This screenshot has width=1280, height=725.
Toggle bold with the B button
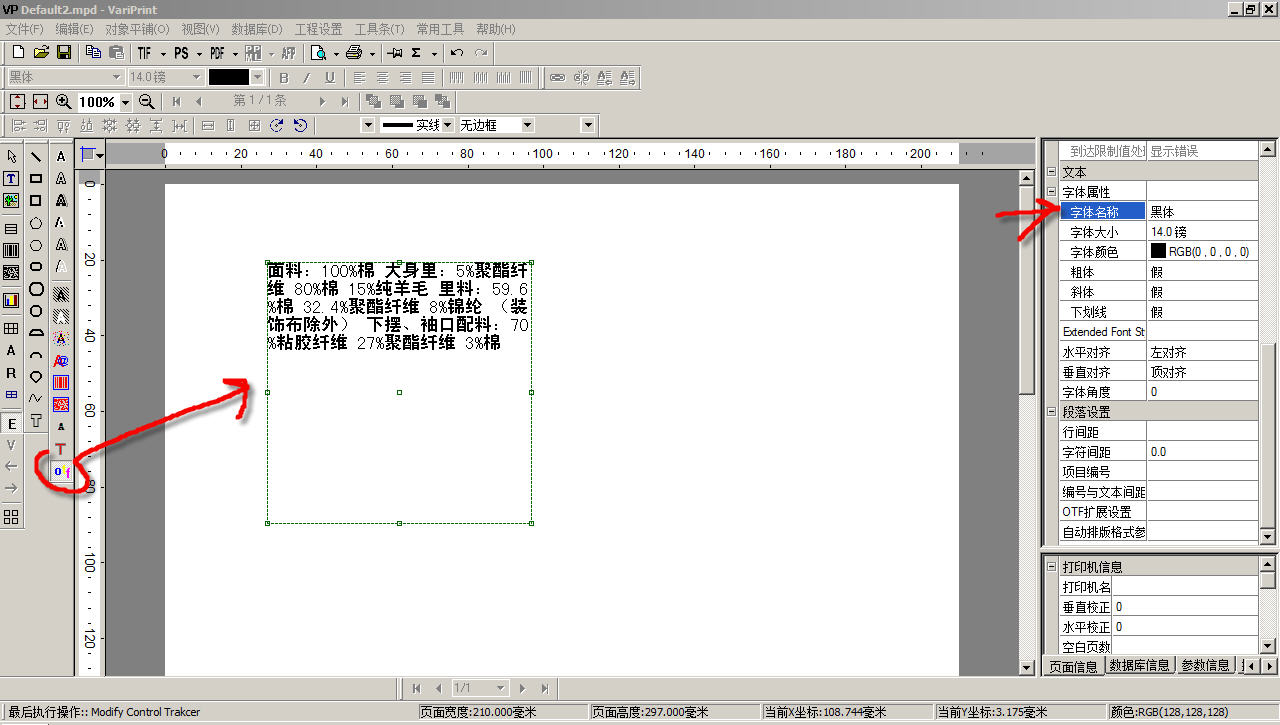click(284, 77)
